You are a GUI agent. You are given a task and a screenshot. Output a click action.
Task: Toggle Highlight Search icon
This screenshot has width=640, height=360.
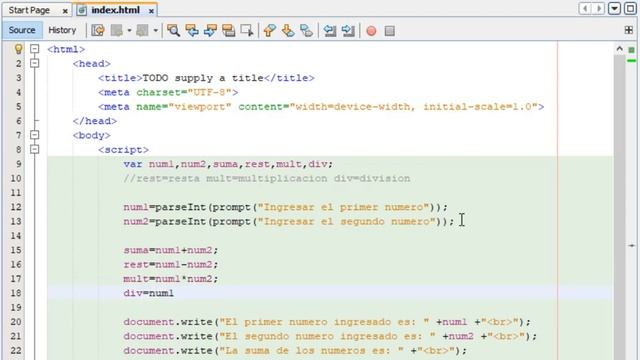pos(229,31)
